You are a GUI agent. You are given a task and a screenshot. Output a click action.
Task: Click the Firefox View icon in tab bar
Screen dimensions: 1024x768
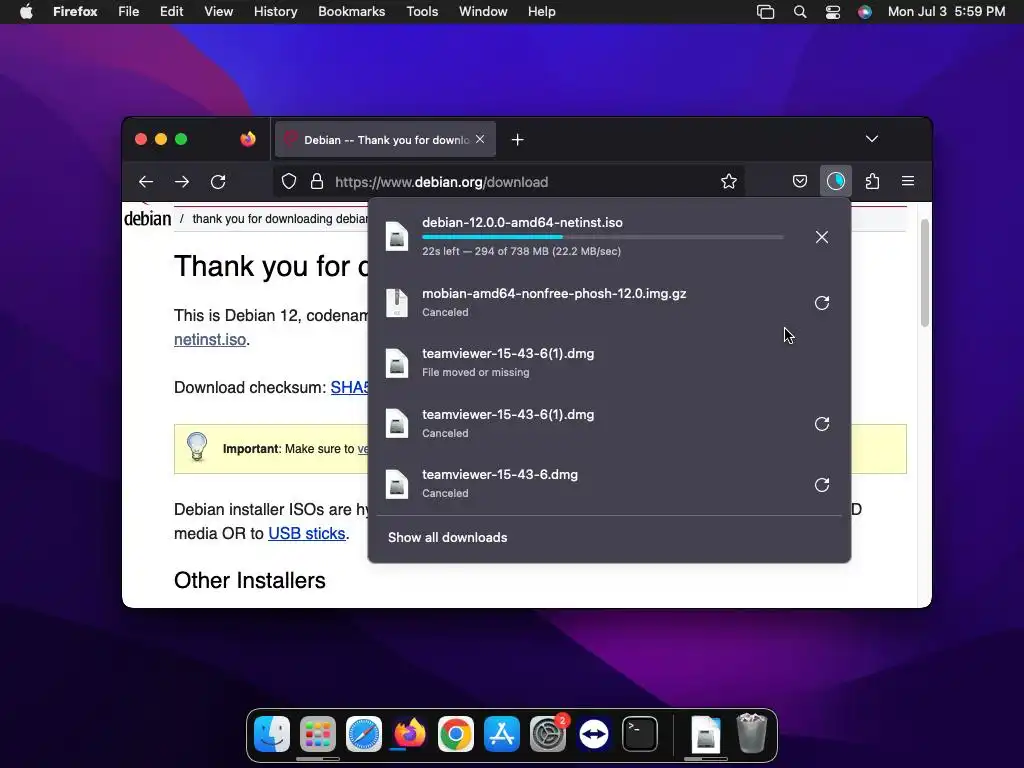point(248,139)
